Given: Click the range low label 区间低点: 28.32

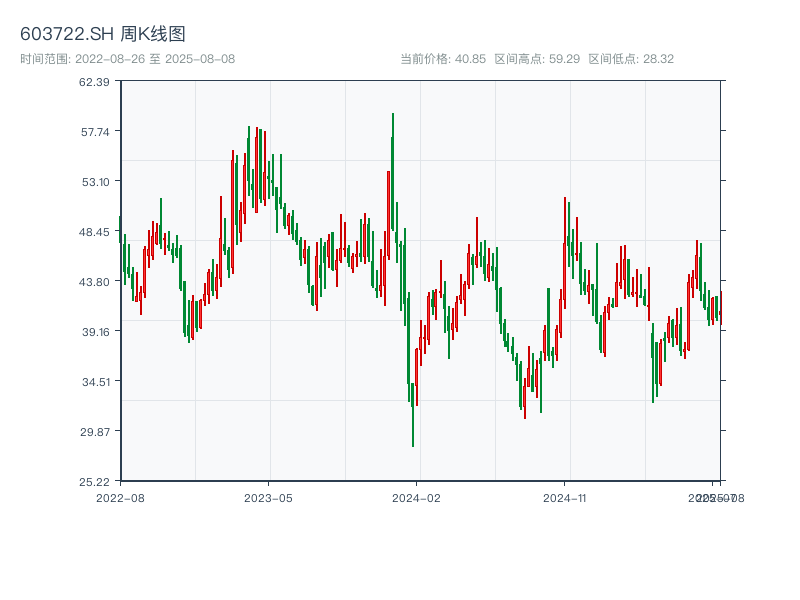Looking at the screenshot, I should pyautogui.click(x=631, y=59).
